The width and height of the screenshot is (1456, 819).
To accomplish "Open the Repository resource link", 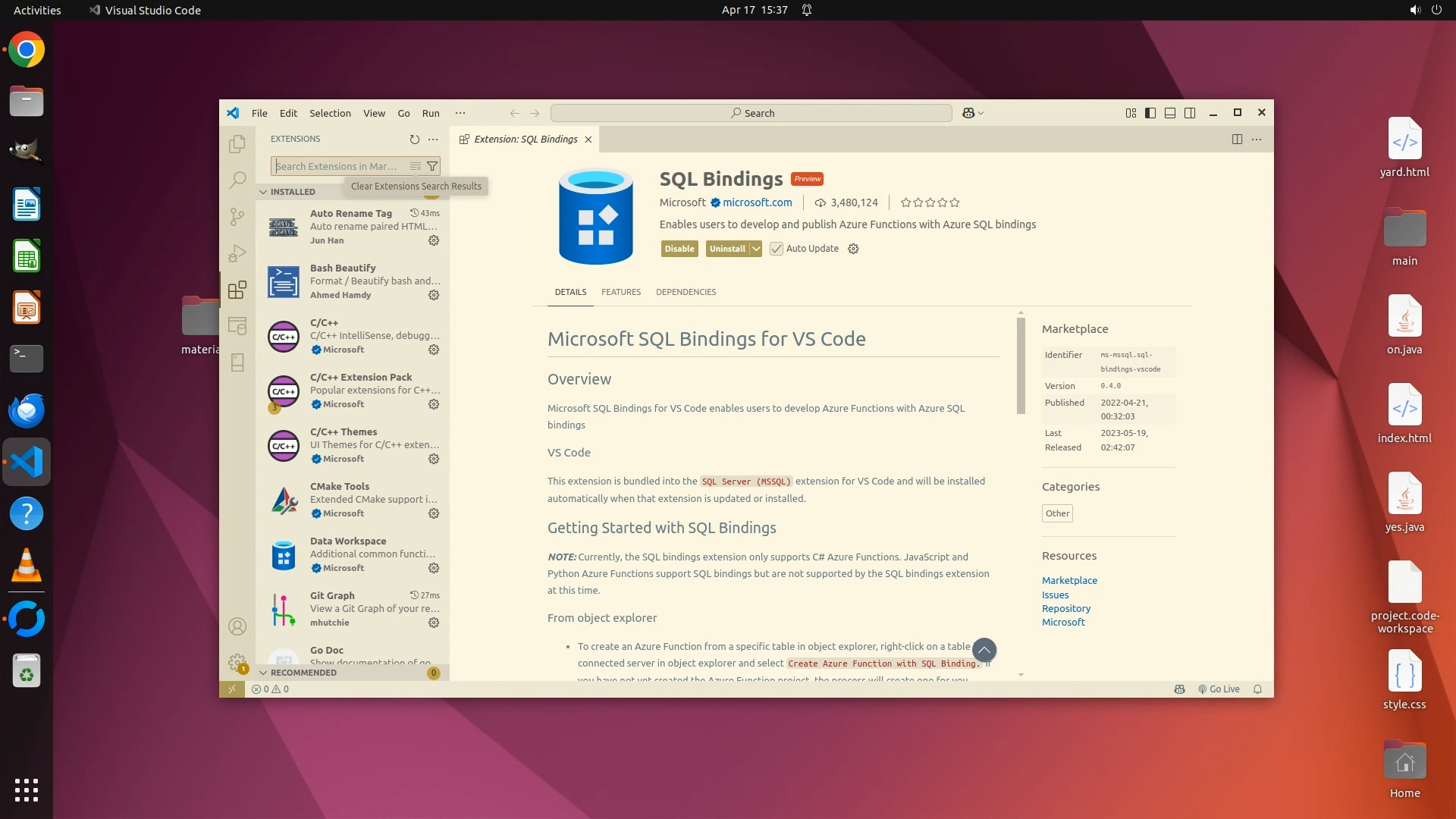I will click(x=1065, y=608).
